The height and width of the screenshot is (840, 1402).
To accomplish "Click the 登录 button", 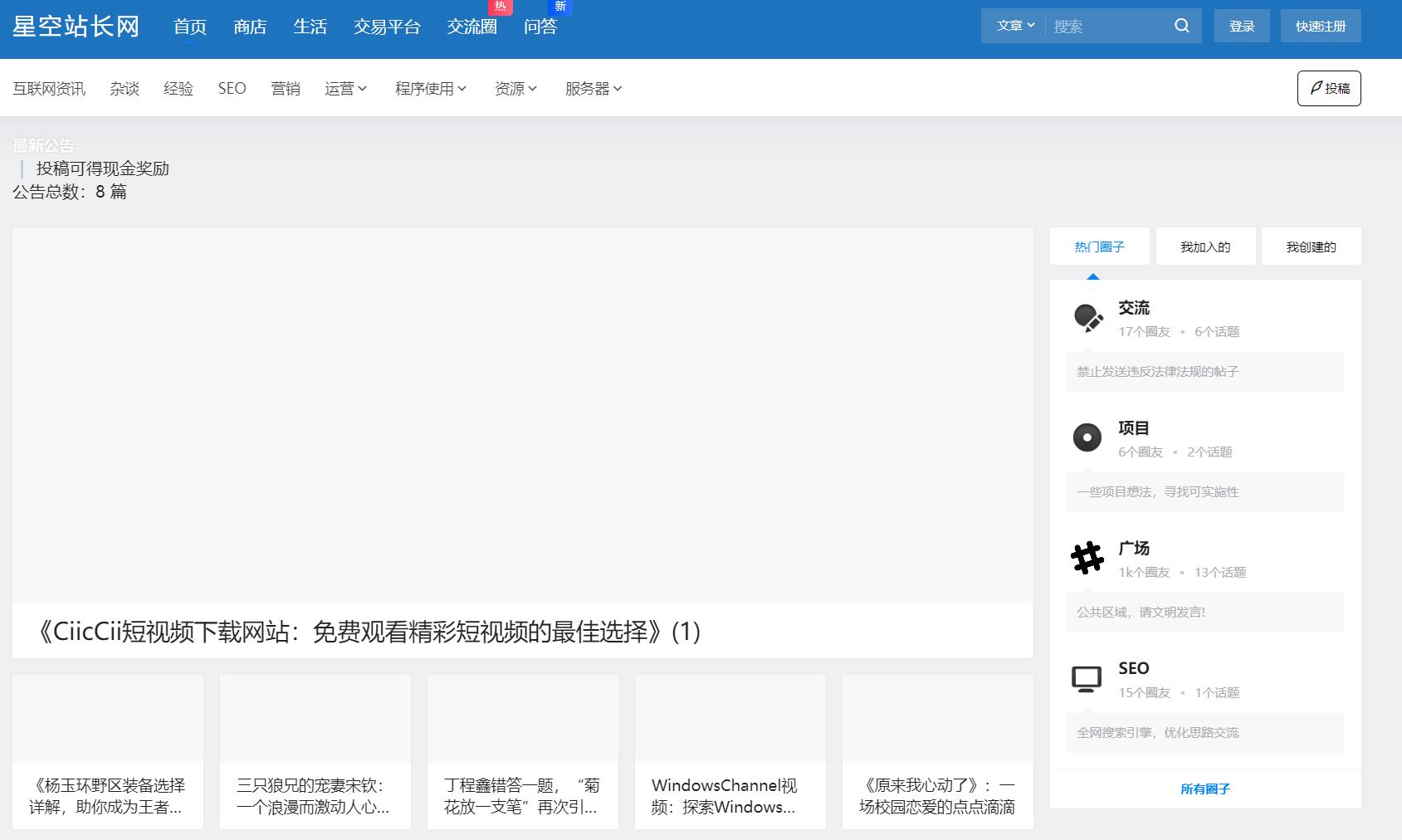I will point(1242,26).
